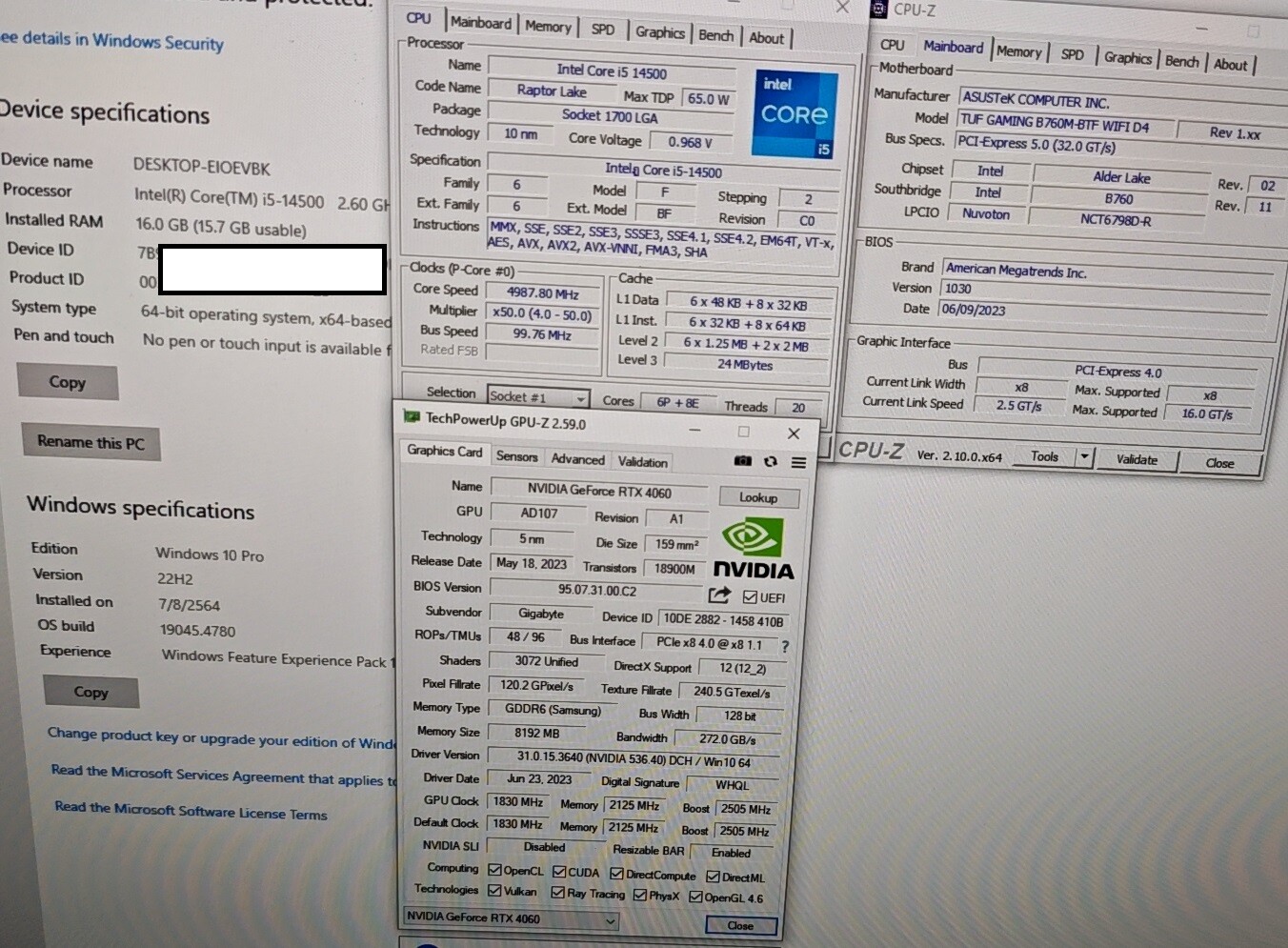
Task: Click the device name DESKTOP-EIOEVBK text
Action: (202, 167)
